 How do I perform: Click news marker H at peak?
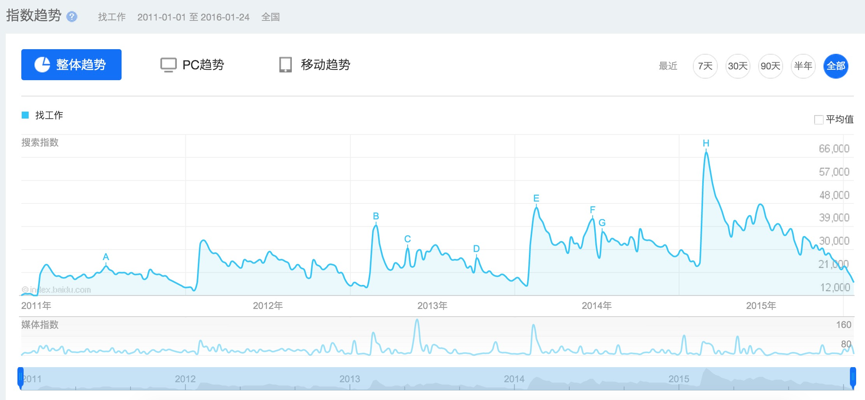coord(706,144)
